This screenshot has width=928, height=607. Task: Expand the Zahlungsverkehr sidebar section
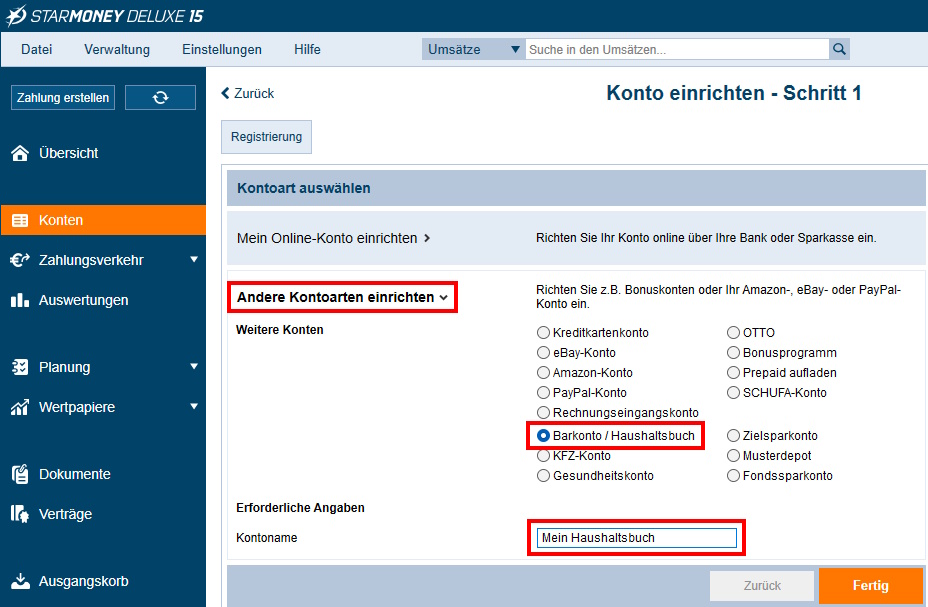[194, 260]
